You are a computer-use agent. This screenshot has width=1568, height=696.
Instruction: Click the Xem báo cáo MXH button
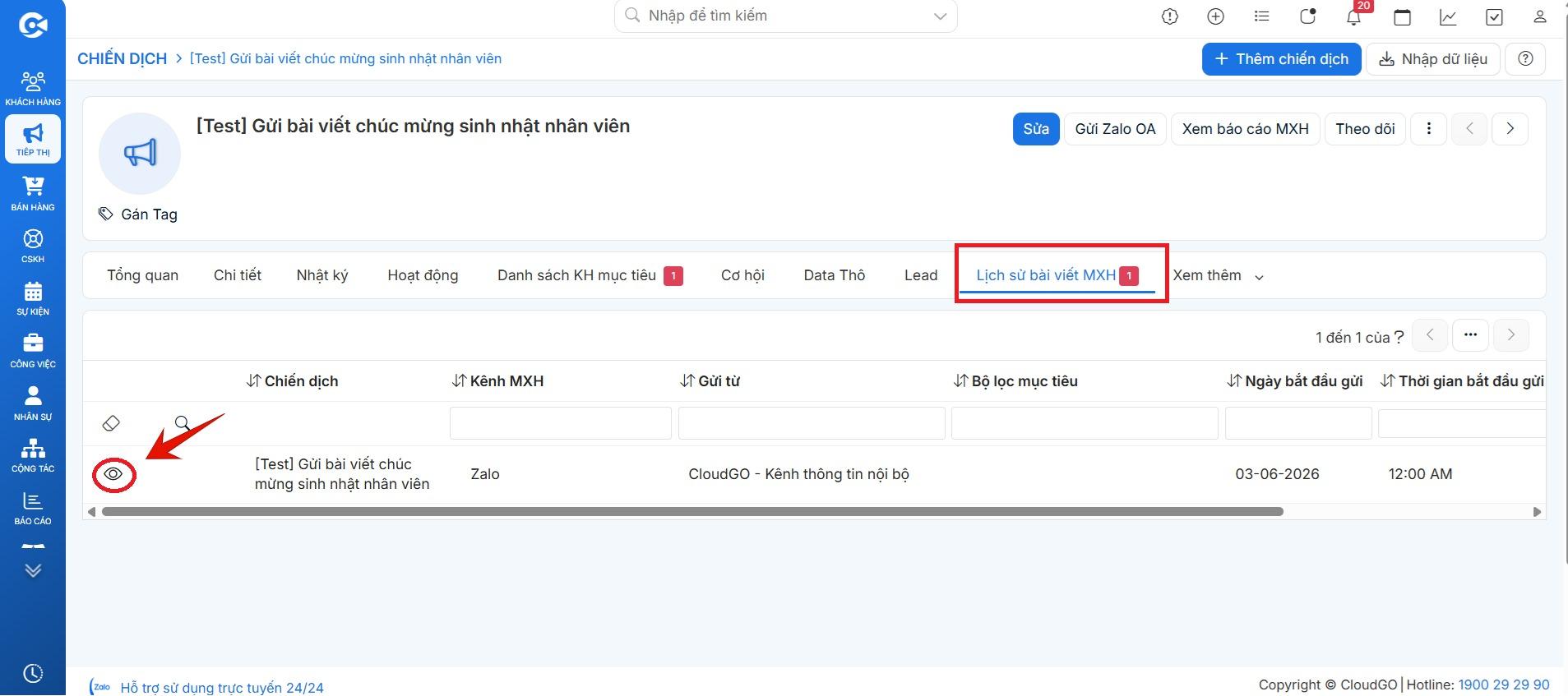click(x=1246, y=129)
